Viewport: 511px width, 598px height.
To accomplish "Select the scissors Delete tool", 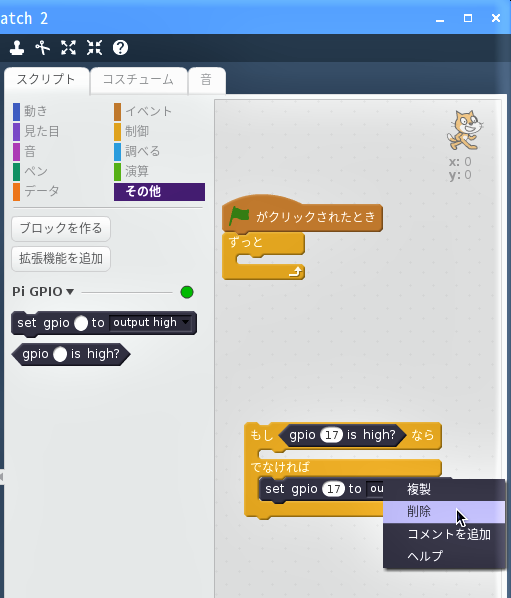I will click(x=43, y=48).
